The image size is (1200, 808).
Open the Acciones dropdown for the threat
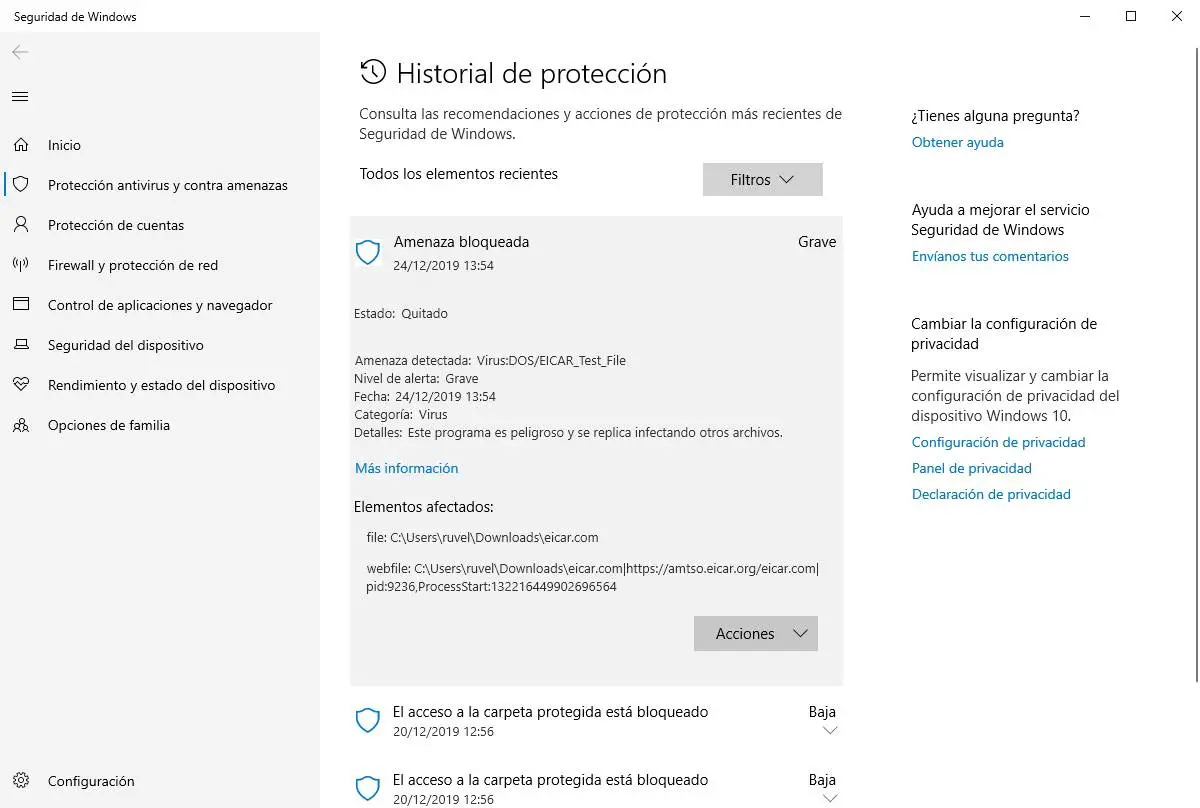coord(756,634)
